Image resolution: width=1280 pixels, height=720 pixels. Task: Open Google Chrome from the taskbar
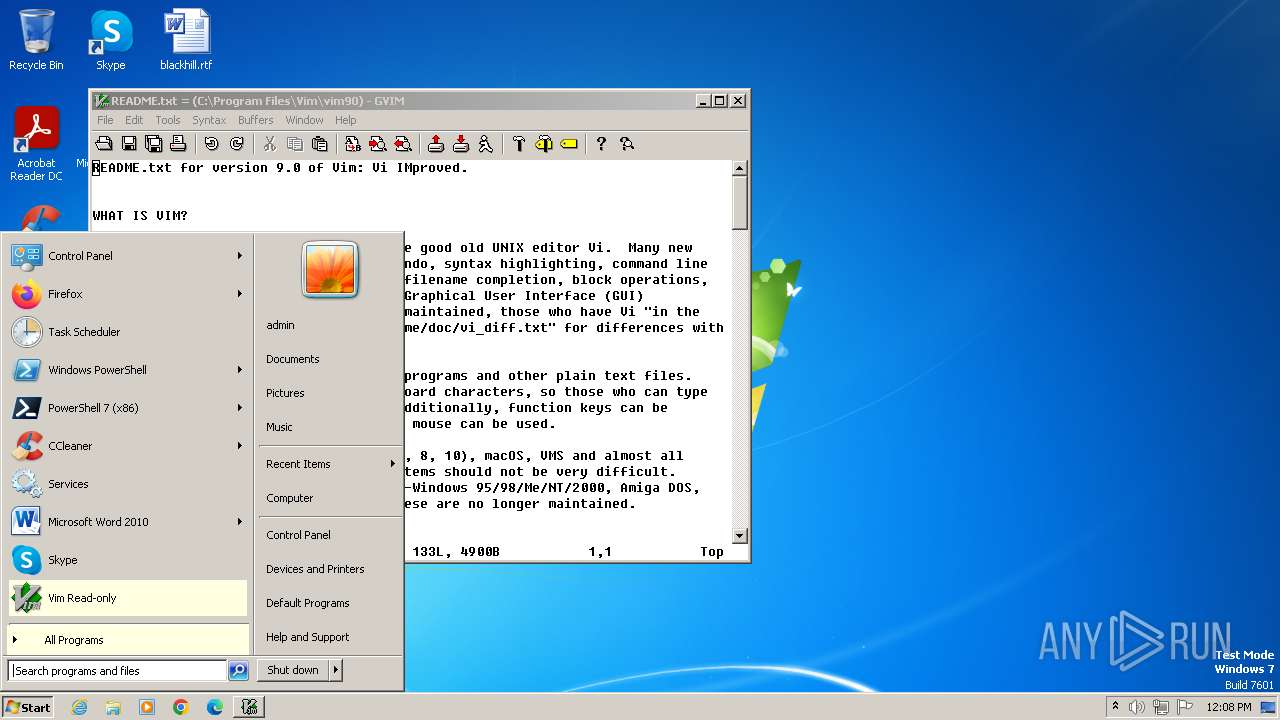181,707
